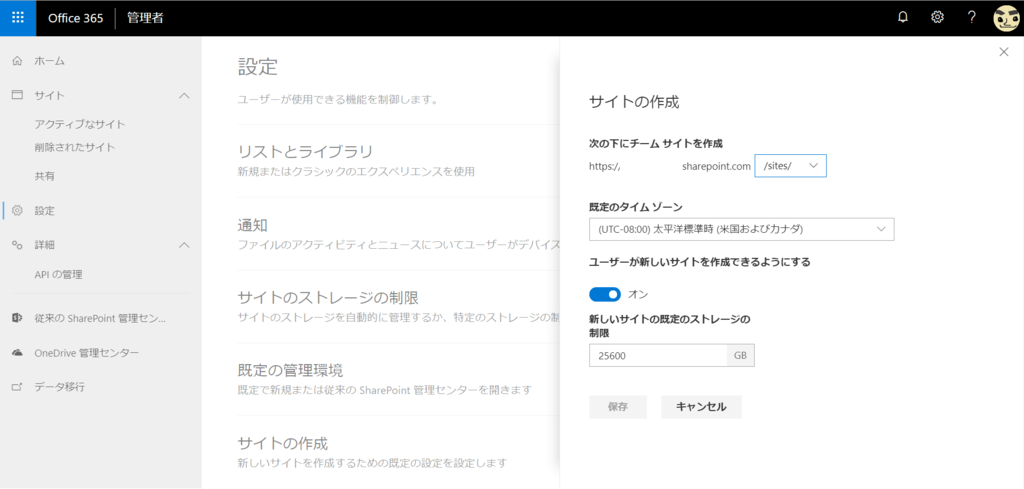Open the user profile avatar
Image resolution: width=1024 pixels, height=489 pixels.
(x=1006, y=18)
